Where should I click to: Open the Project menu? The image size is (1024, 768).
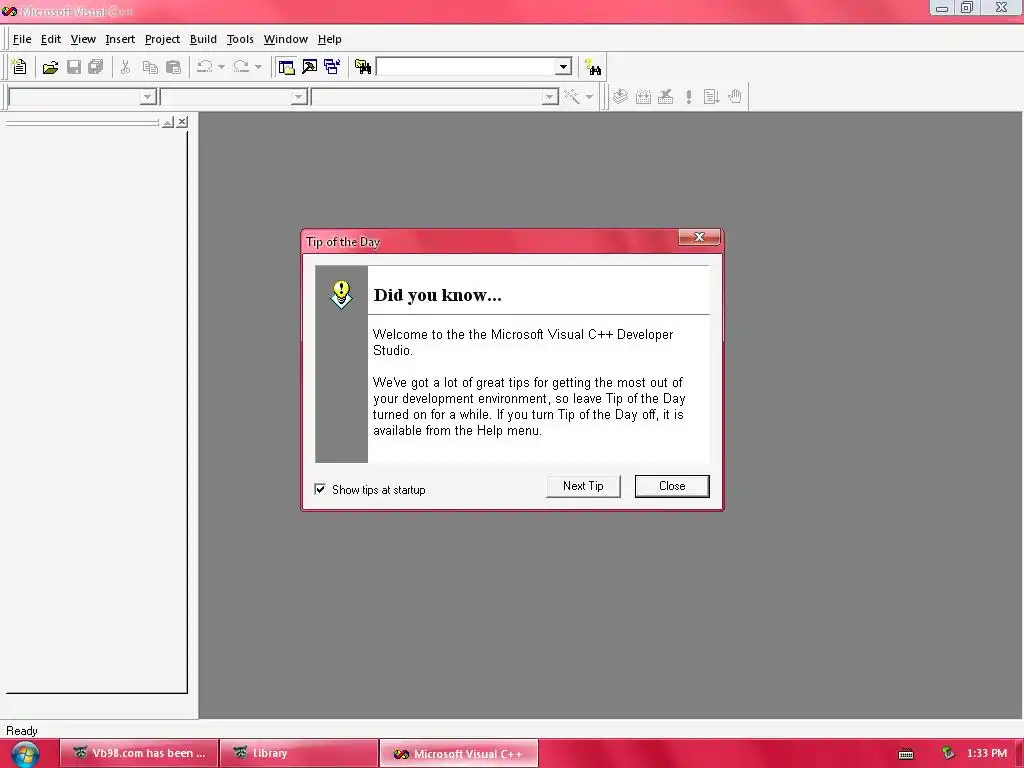(162, 39)
